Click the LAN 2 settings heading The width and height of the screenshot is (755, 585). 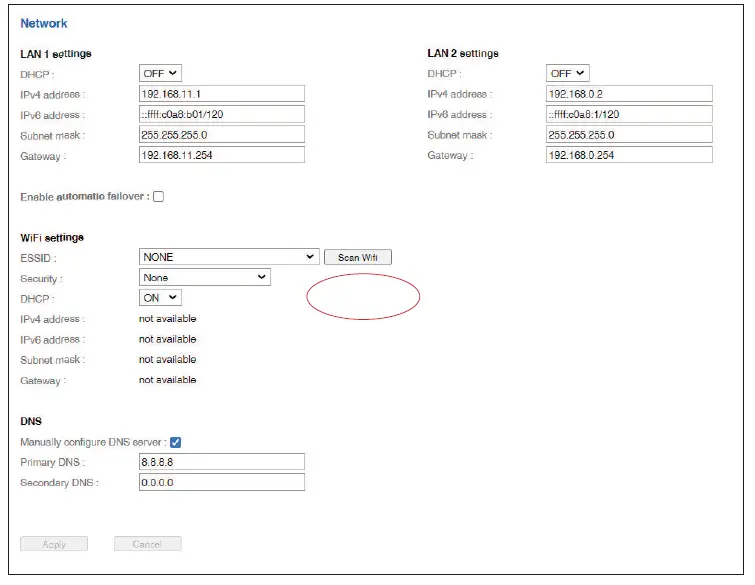coord(463,53)
